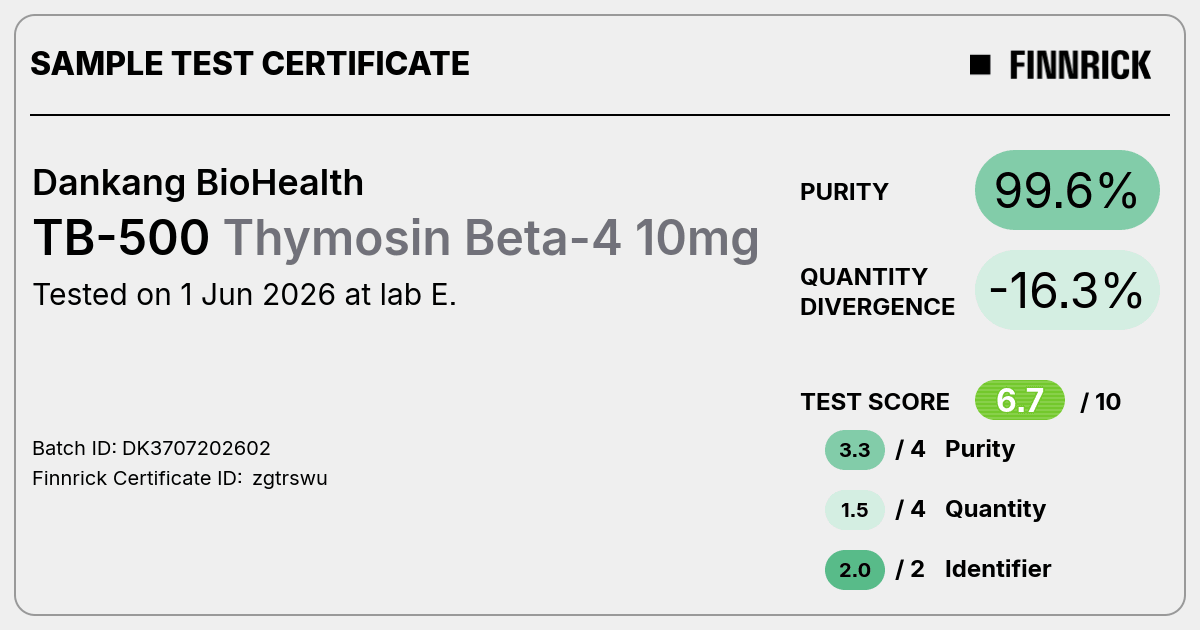Screen dimensions: 1200x630
Task: Select the -16.3% quantity divergence badge
Action: click(x=1067, y=291)
